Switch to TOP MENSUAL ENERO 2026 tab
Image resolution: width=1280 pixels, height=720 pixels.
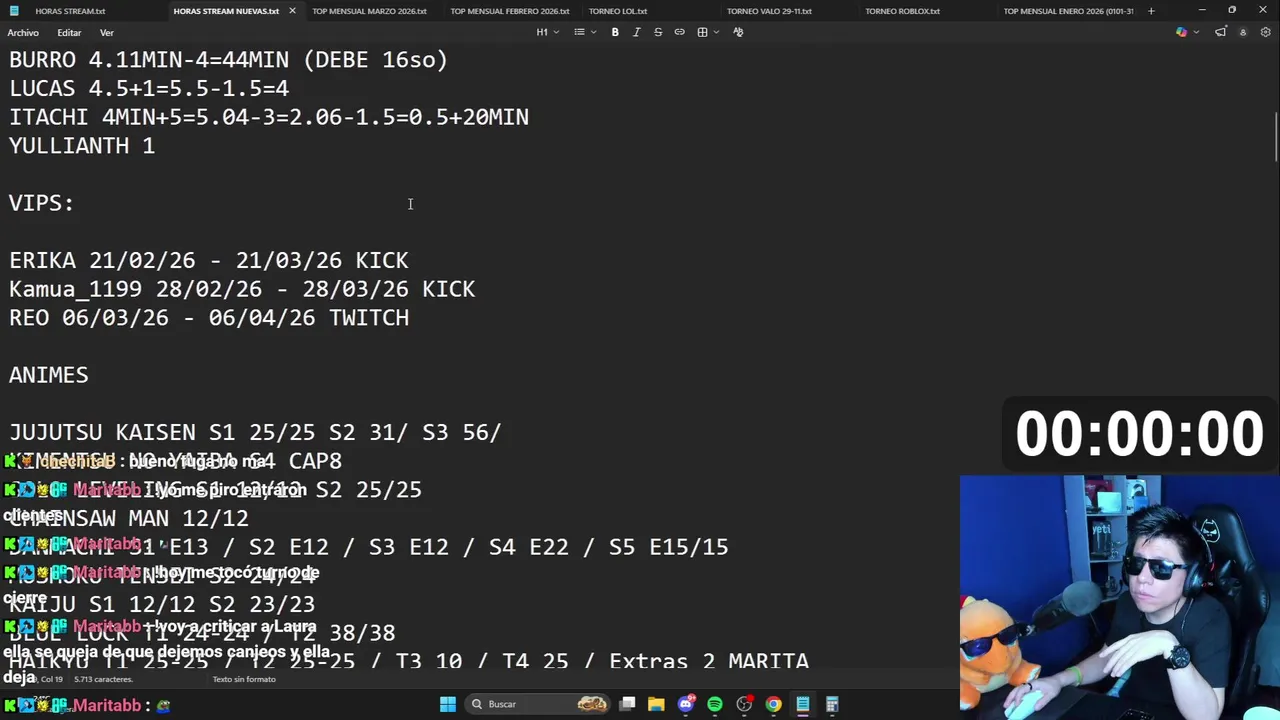pyautogui.click(x=1068, y=11)
